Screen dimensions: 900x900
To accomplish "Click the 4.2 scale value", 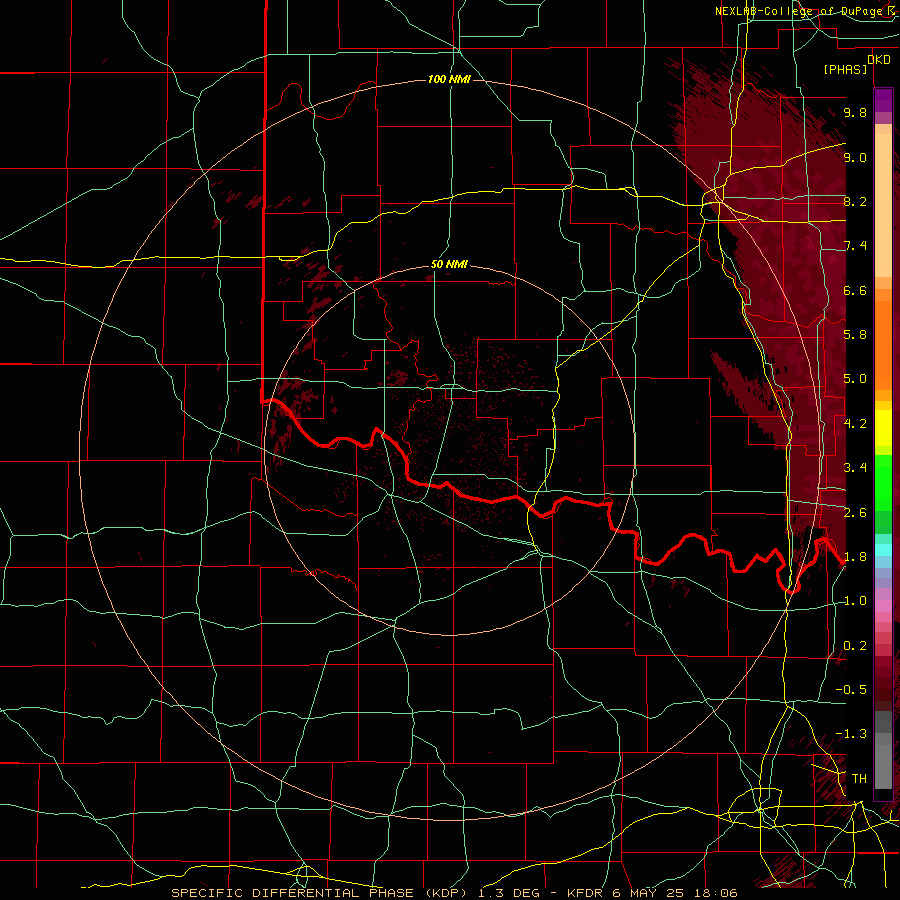I will 855,424.
